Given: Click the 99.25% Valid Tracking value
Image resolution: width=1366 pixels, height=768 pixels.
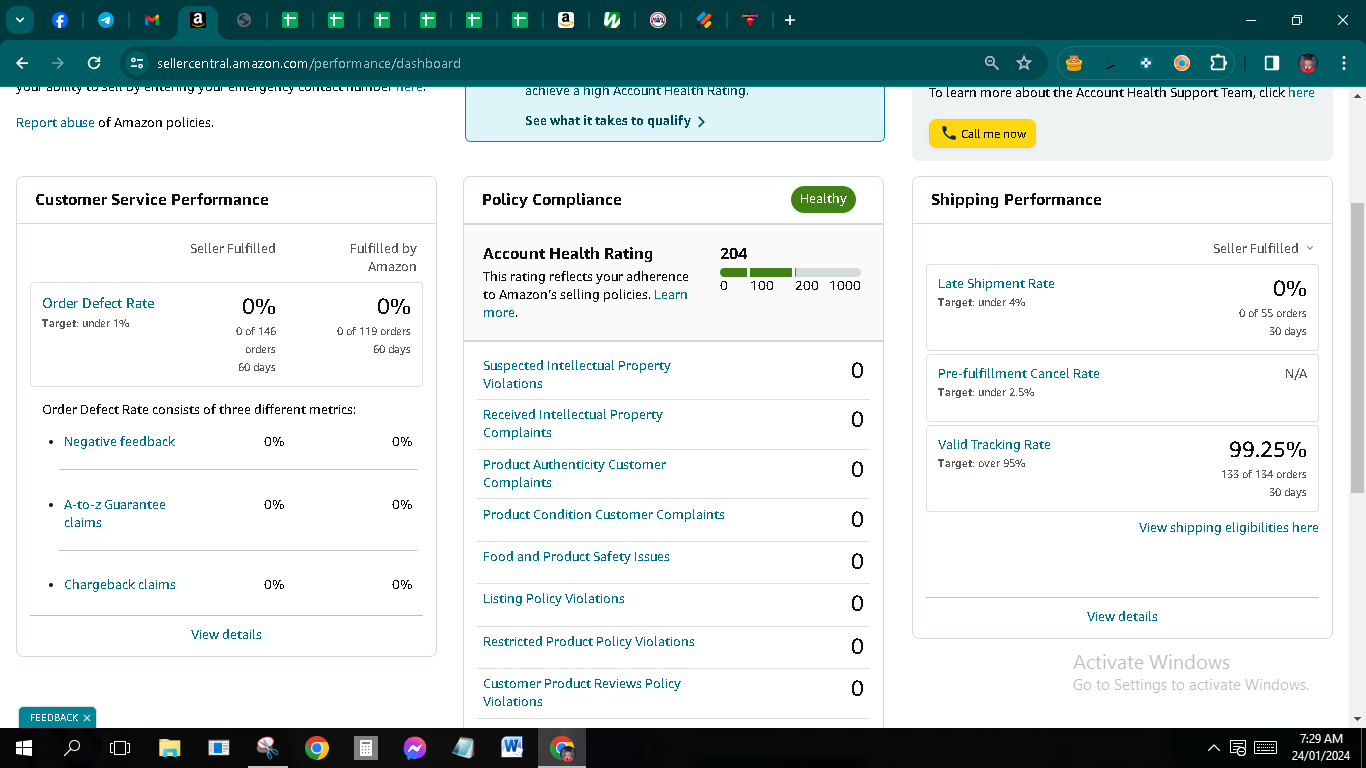Looking at the screenshot, I should click(1267, 449).
